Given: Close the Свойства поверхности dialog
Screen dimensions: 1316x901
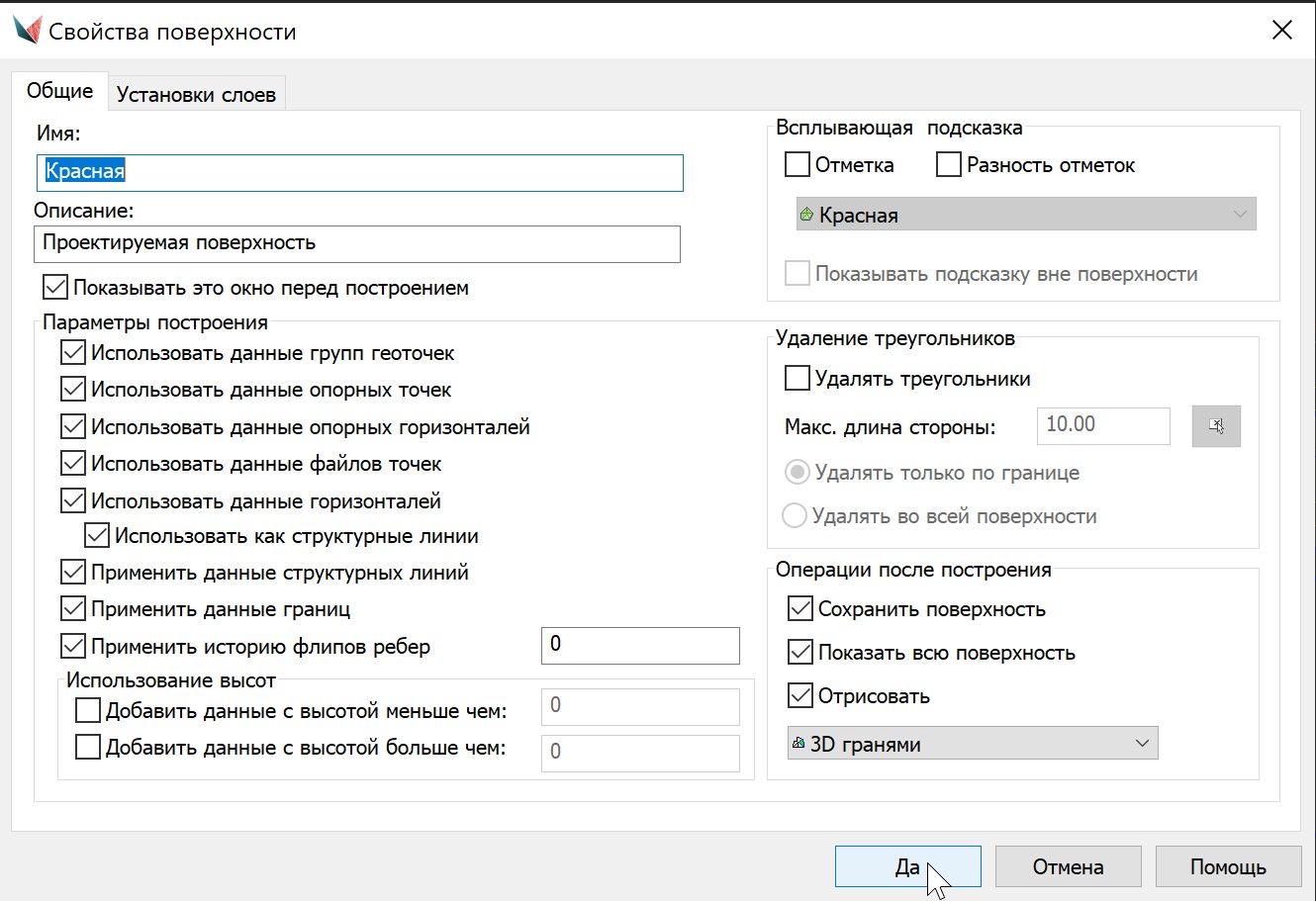Looking at the screenshot, I should 1281,31.
